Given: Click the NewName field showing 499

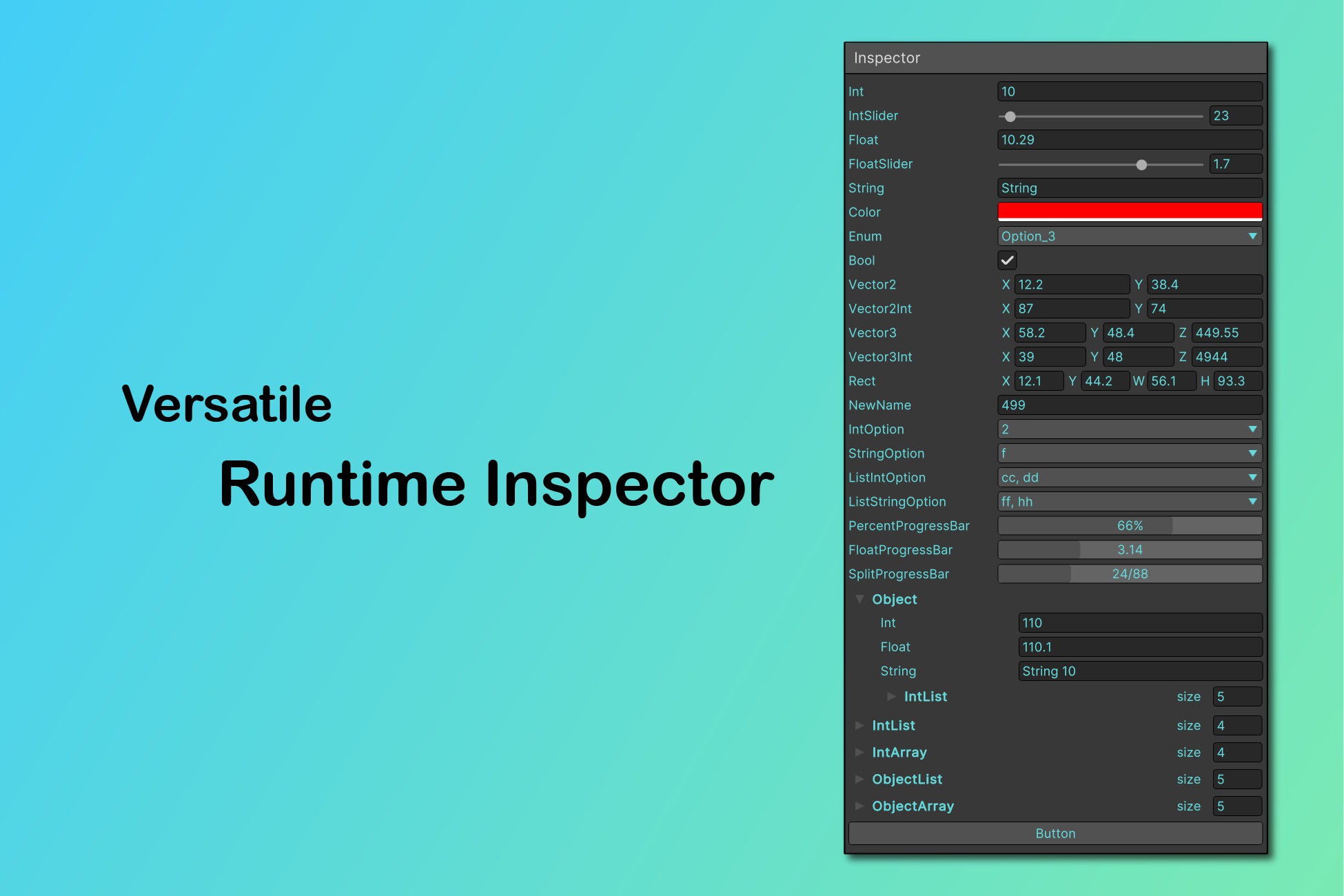Looking at the screenshot, I should tap(1129, 405).
